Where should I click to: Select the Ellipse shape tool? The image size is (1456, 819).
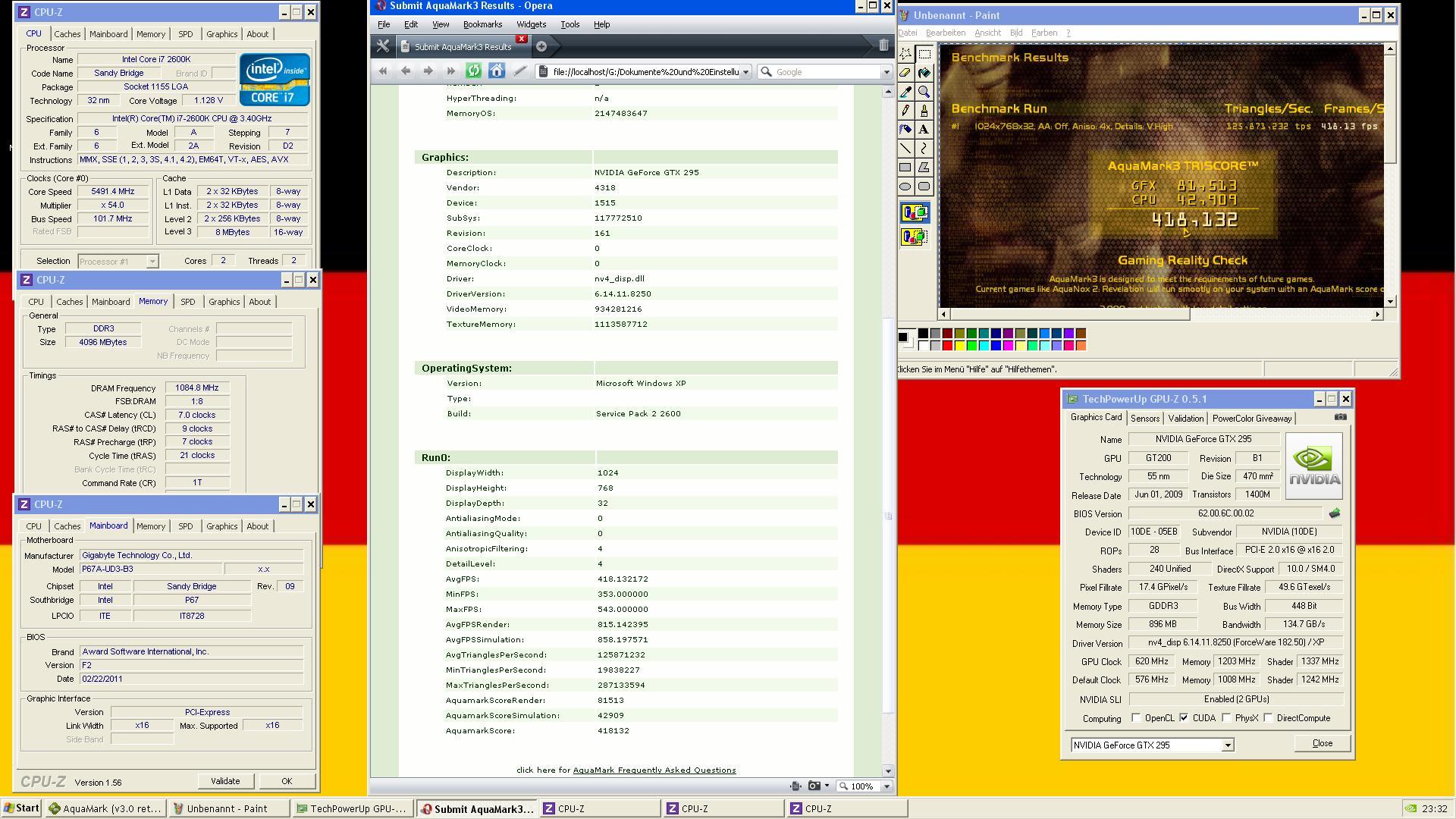[x=905, y=187]
